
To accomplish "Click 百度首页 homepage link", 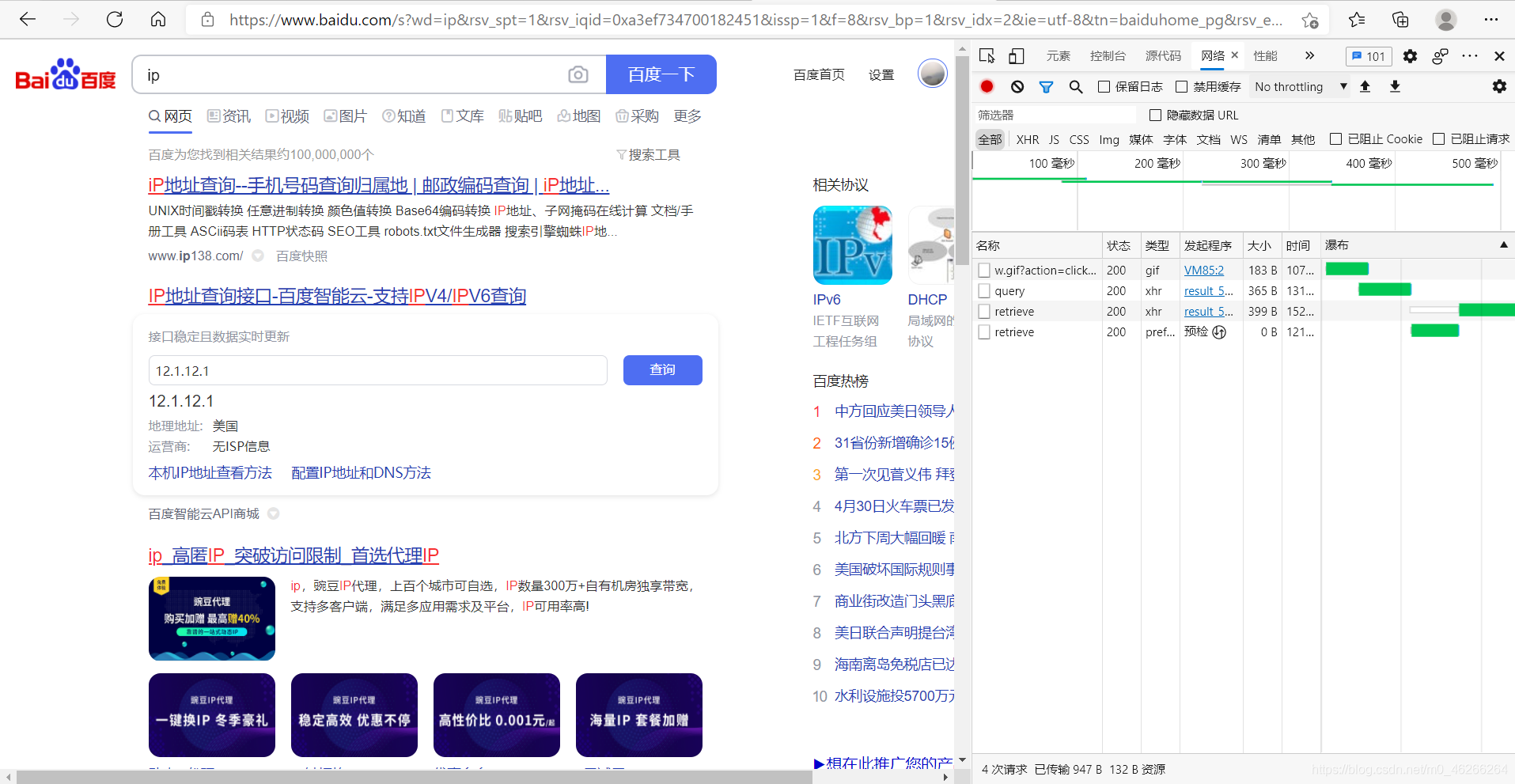I will point(819,75).
